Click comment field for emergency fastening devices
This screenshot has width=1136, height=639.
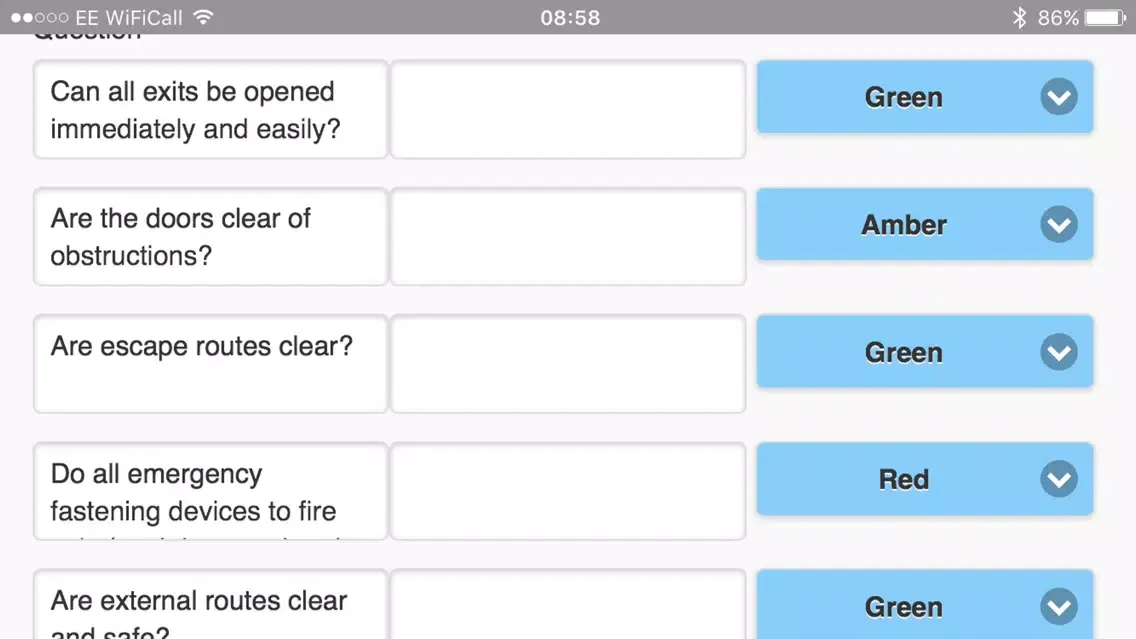coord(567,491)
